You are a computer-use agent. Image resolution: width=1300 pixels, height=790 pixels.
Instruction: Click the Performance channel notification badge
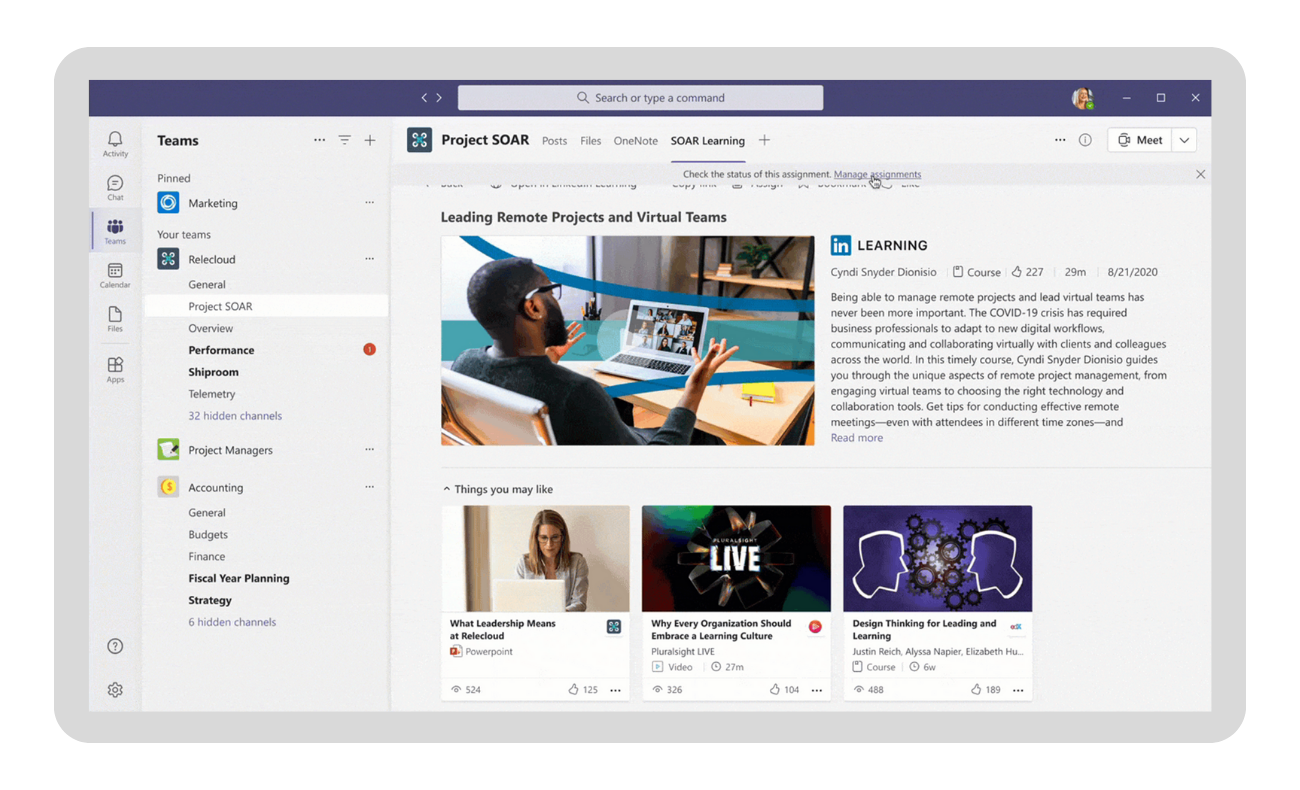click(x=369, y=349)
